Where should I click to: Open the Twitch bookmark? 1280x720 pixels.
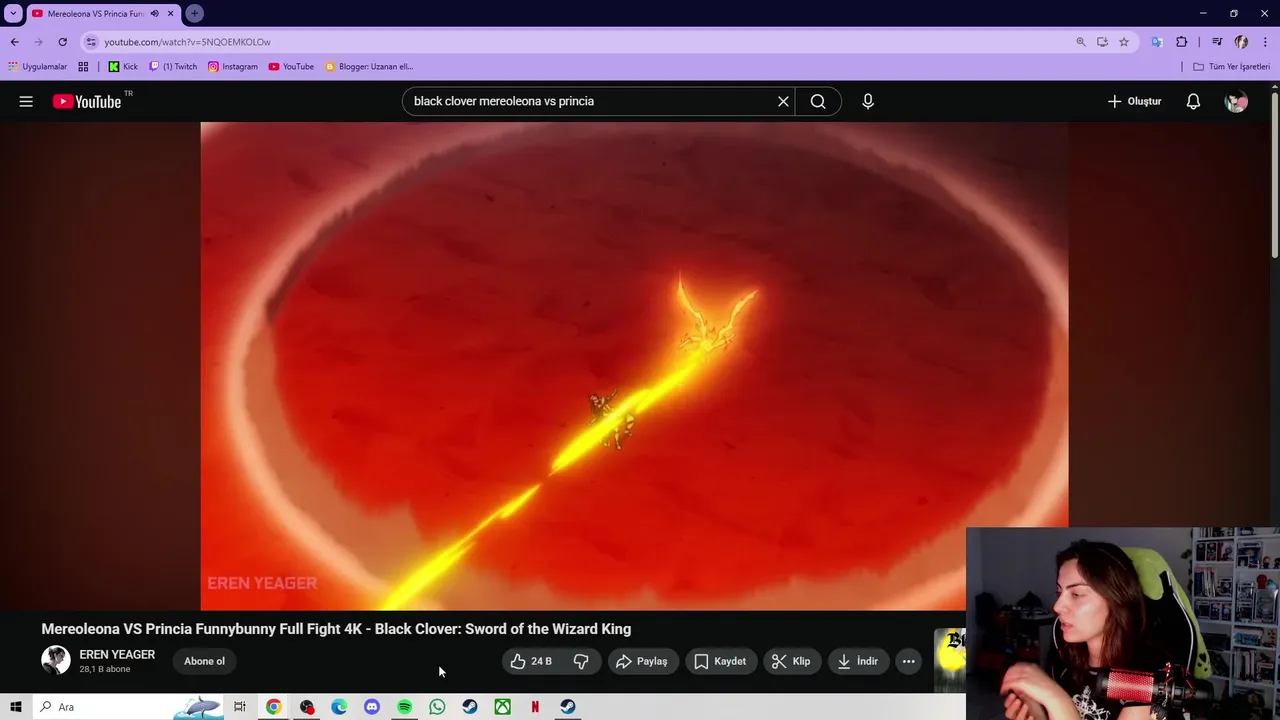(x=173, y=67)
